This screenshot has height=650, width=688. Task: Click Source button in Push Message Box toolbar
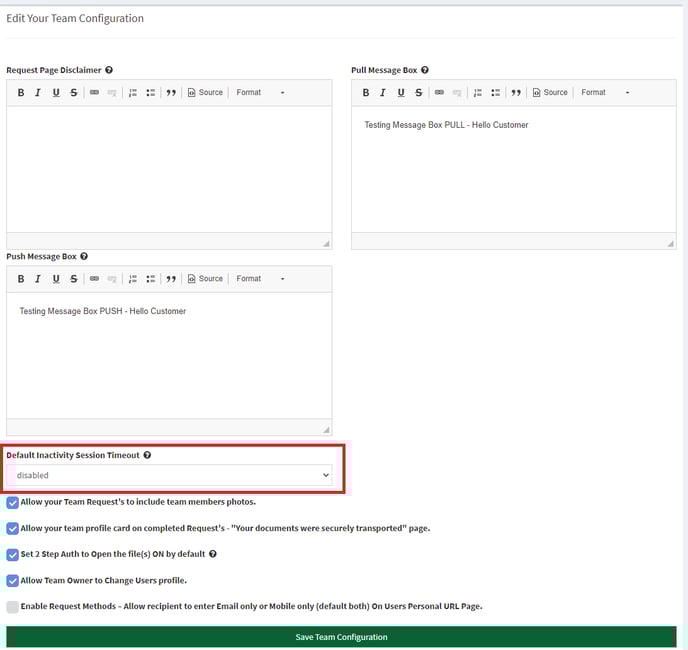(205, 279)
